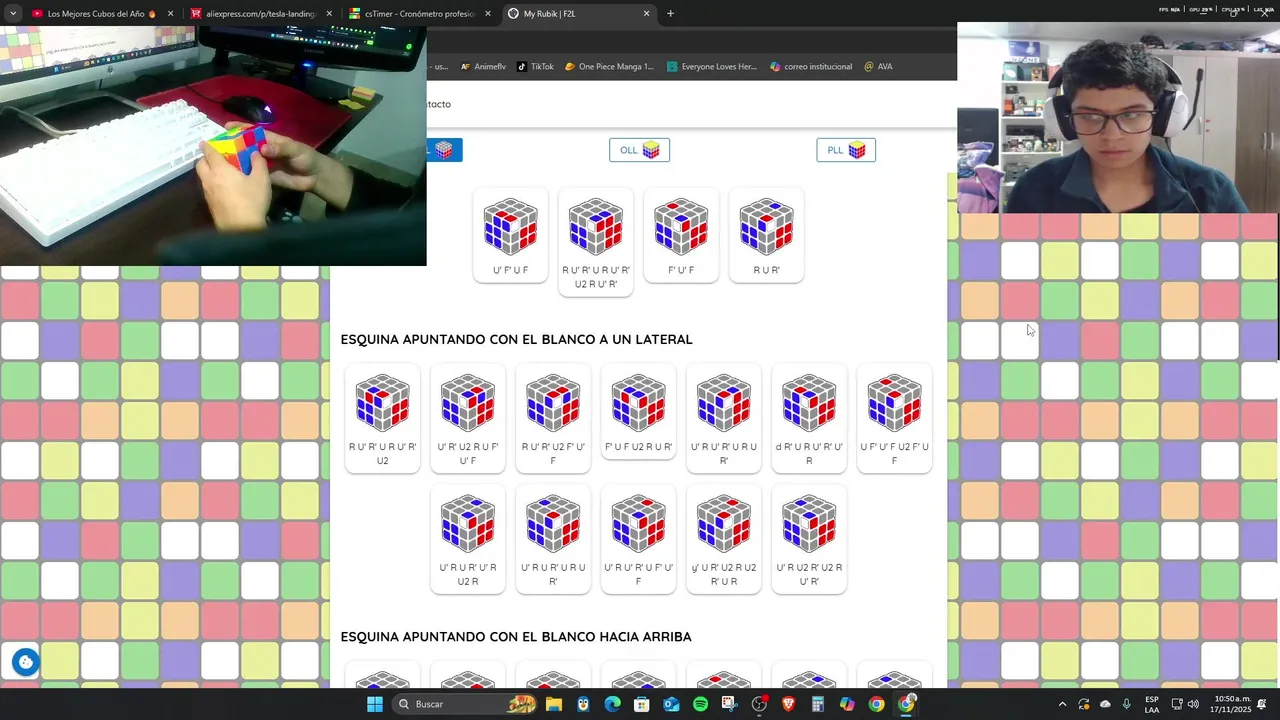Switch to Los Mejores Cubos del Año tab

(102, 14)
